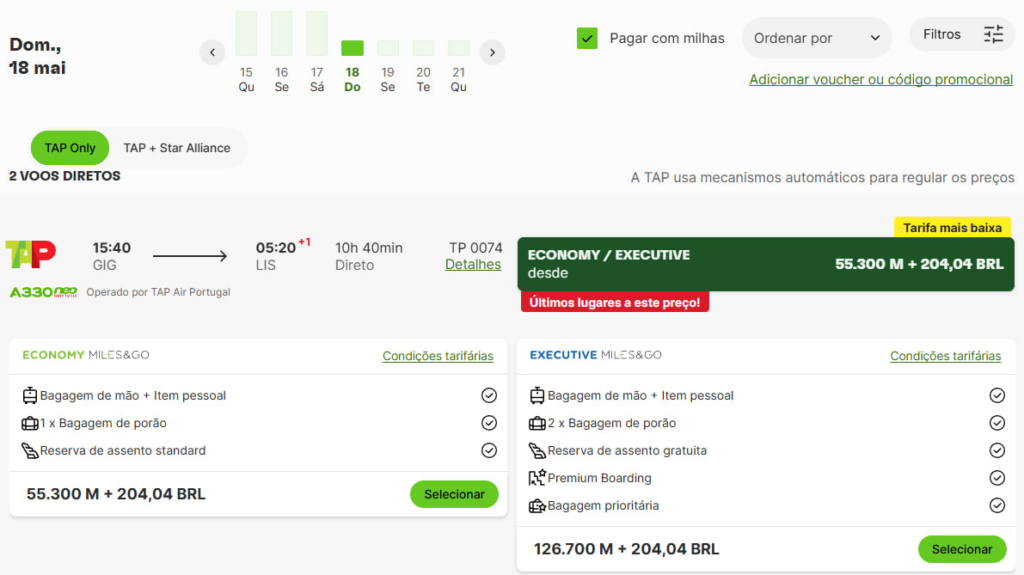Click Adicionar voucher ou código promocional link
1024x575 pixels.
coord(881,80)
